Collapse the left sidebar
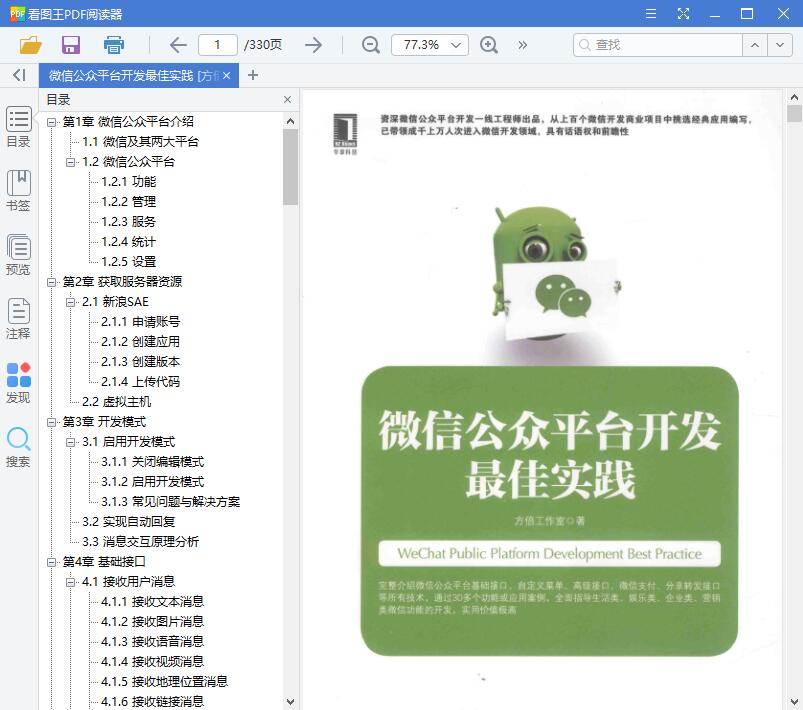Viewport: 803px width, 710px height. (19, 75)
